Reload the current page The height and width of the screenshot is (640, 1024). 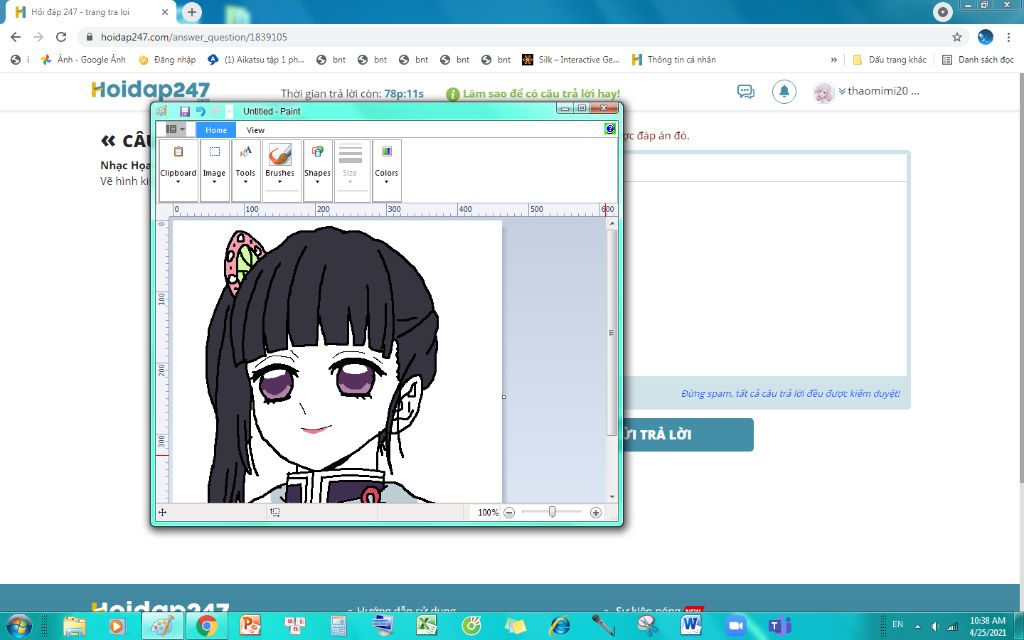[x=61, y=37]
